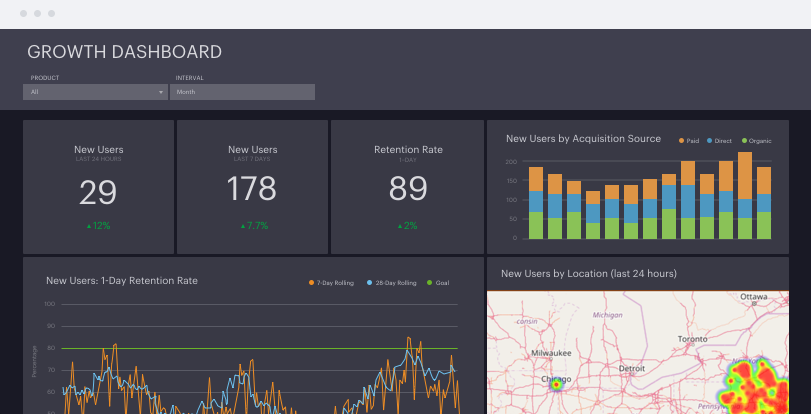Click the Growth Dashboard title
811x414 pixels.
(x=124, y=52)
